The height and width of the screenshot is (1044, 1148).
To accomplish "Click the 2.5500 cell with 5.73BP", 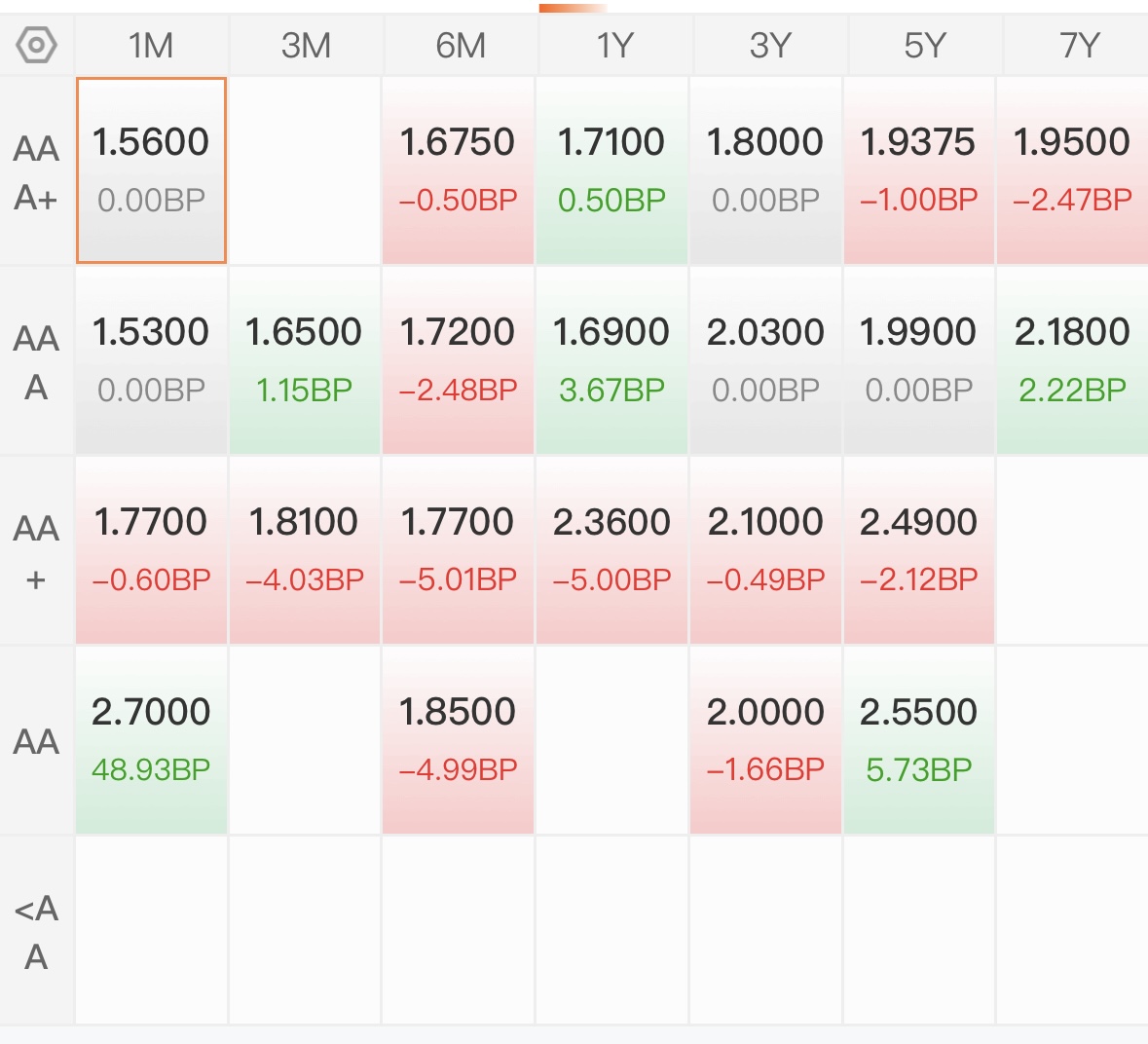I will tap(918, 740).
